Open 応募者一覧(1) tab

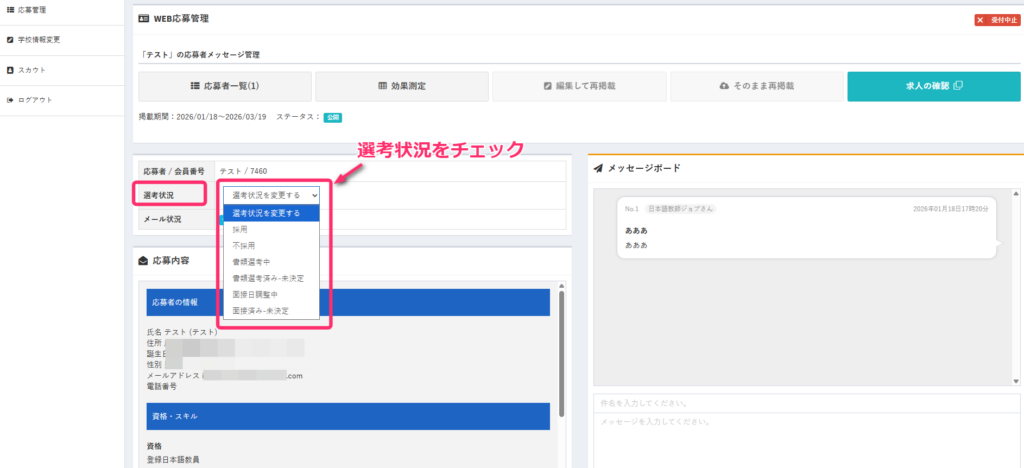coord(225,87)
